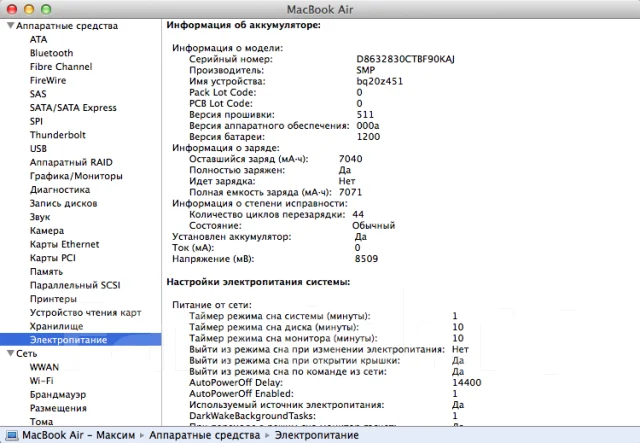This screenshot has width=640, height=443.
Task: Open the Диагностика entry
Action: click(60, 190)
